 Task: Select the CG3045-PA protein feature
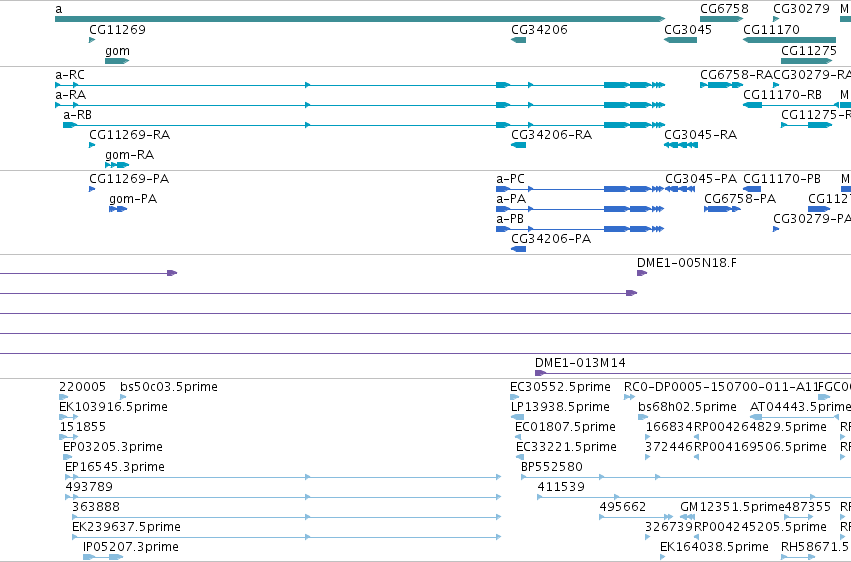click(x=680, y=189)
